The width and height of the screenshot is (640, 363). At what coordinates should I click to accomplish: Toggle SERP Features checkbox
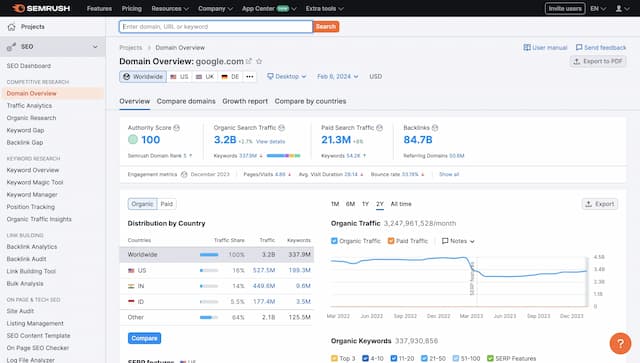point(490,358)
